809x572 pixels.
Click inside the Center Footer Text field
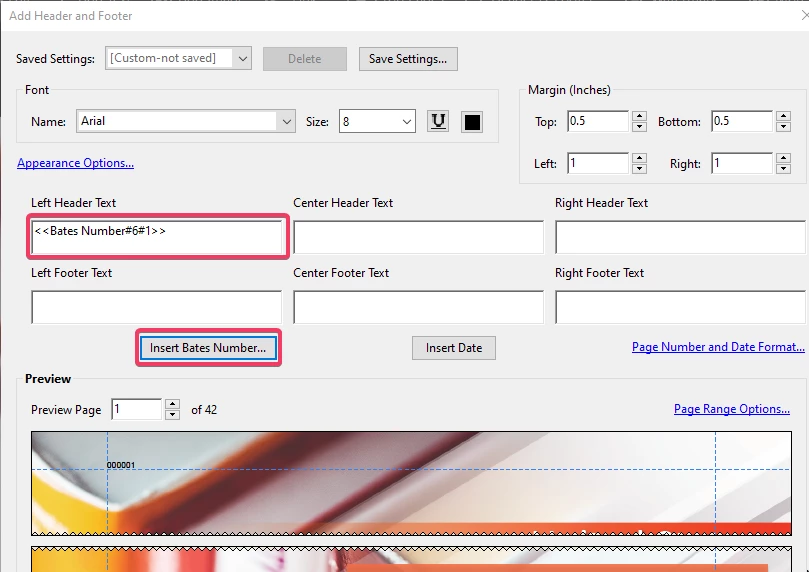point(418,307)
